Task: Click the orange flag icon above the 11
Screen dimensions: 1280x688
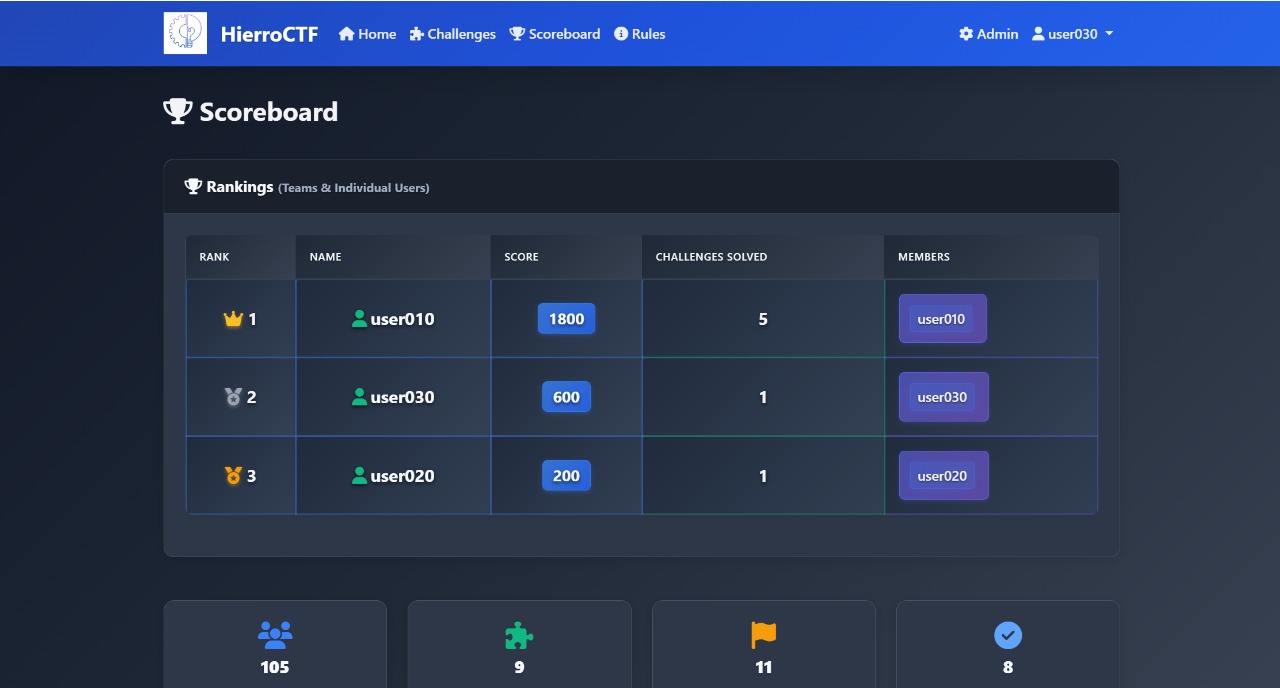Action: (x=763, y=634)
